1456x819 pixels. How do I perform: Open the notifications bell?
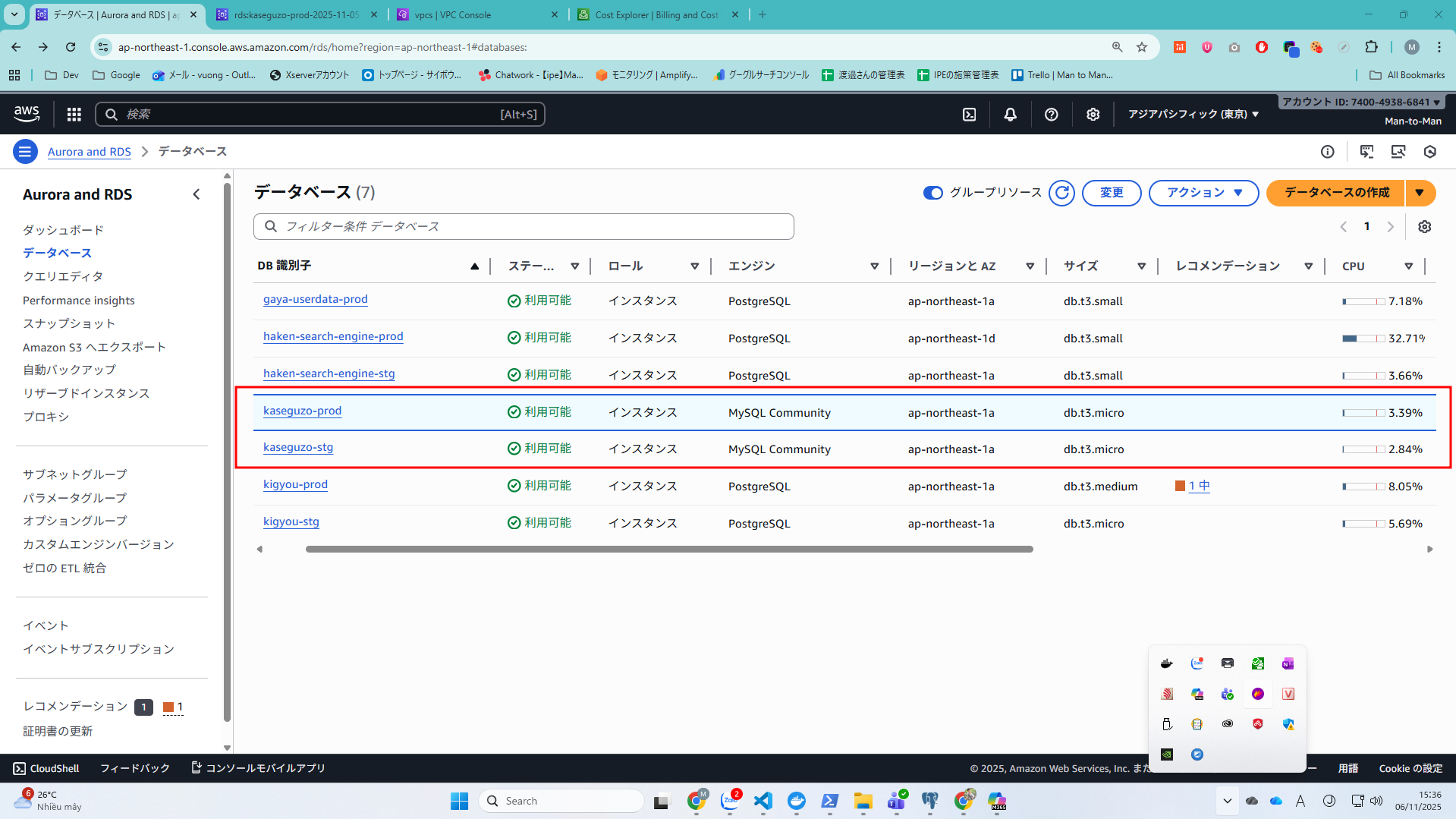[1010, 114]
